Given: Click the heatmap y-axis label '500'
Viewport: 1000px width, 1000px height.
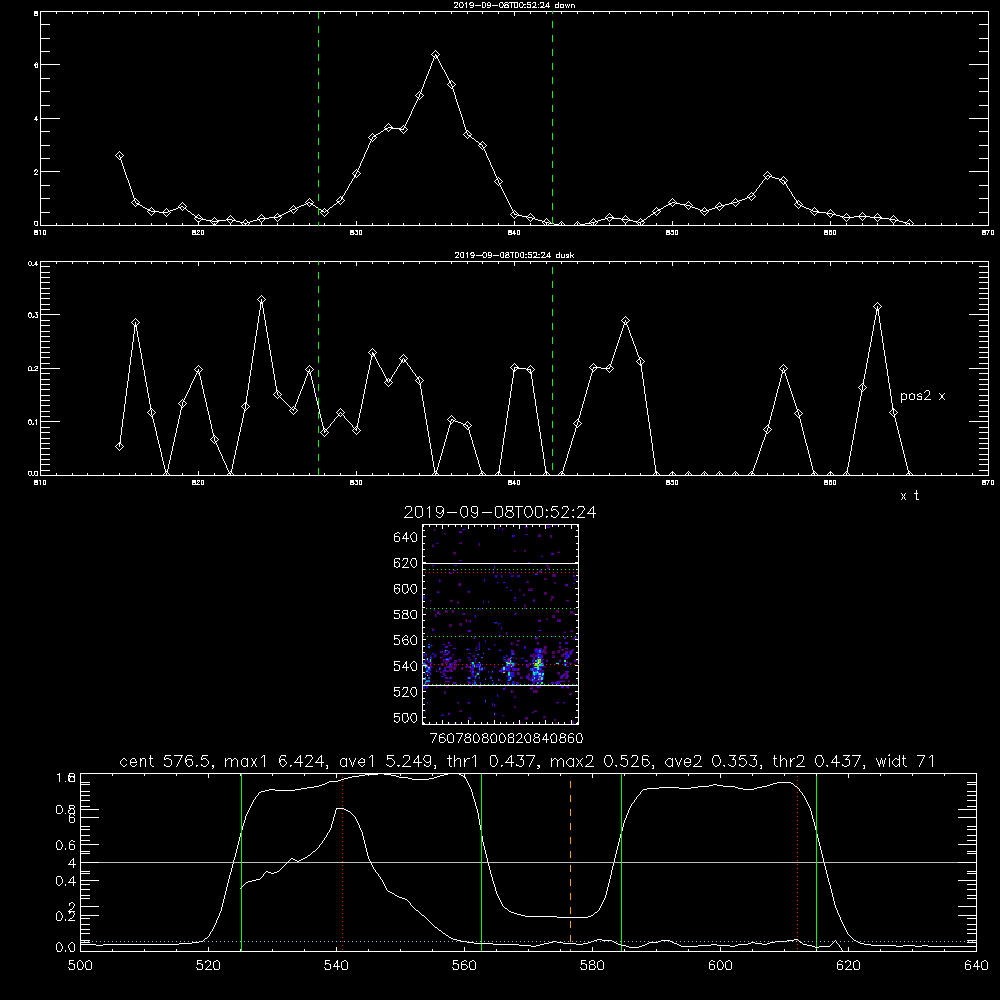Looking at the screenshot, I should (x=405, y=717).
